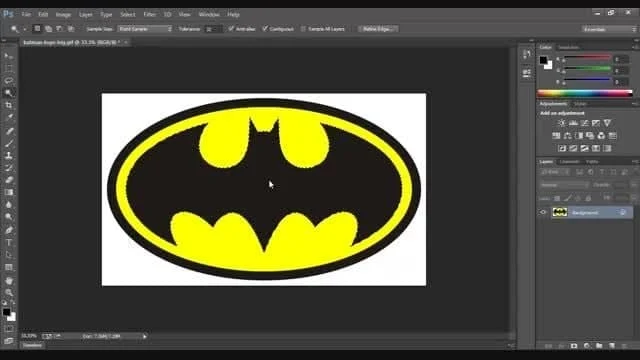640x360 pixels.
Task: Select the Horizontal Type tool
Action: tap(9, 242)
